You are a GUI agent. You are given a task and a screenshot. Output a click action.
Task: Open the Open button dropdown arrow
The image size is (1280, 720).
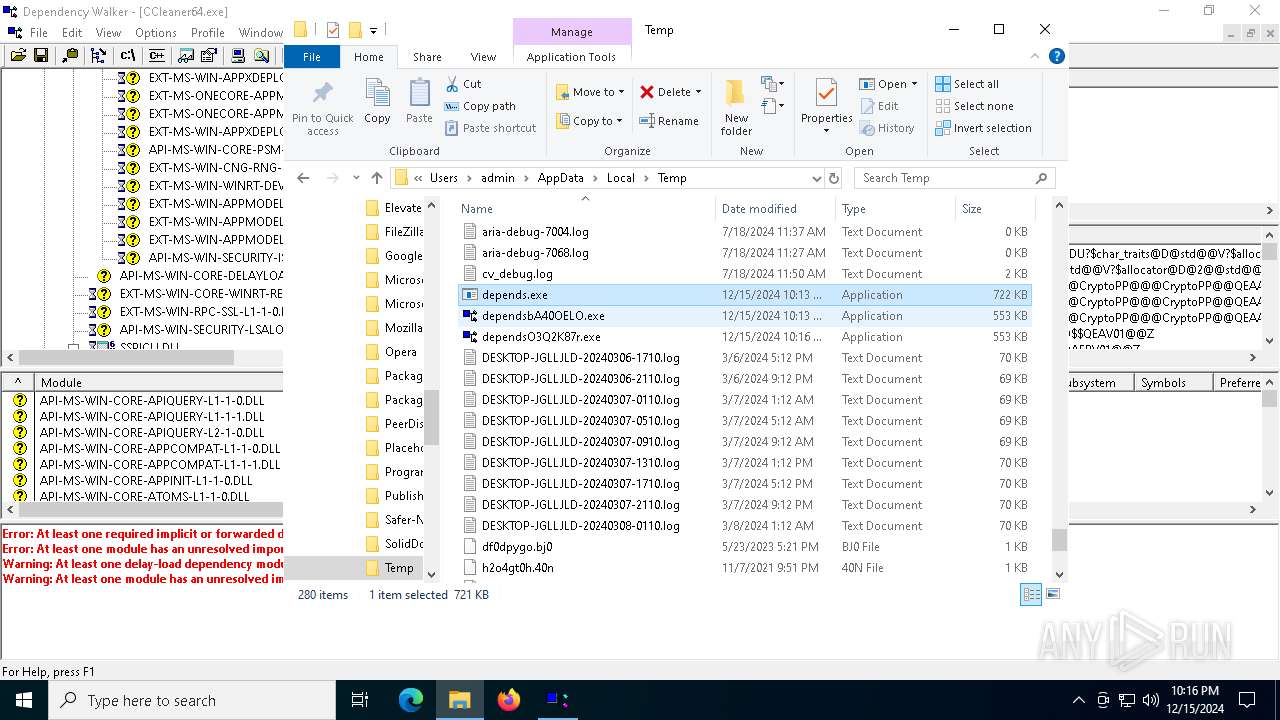[x=915, y=84]
